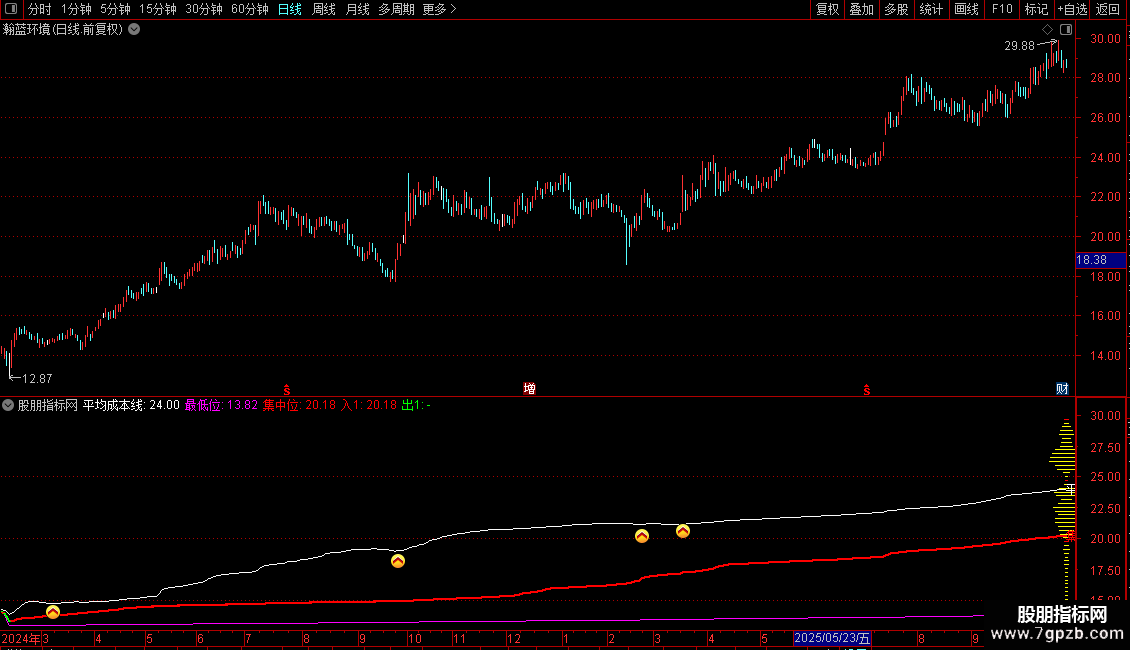Image resolution: width=1130 pixels, height=650 pixels.
Task: Switch to 周线 weekly chart
Action: pos(324,9)
